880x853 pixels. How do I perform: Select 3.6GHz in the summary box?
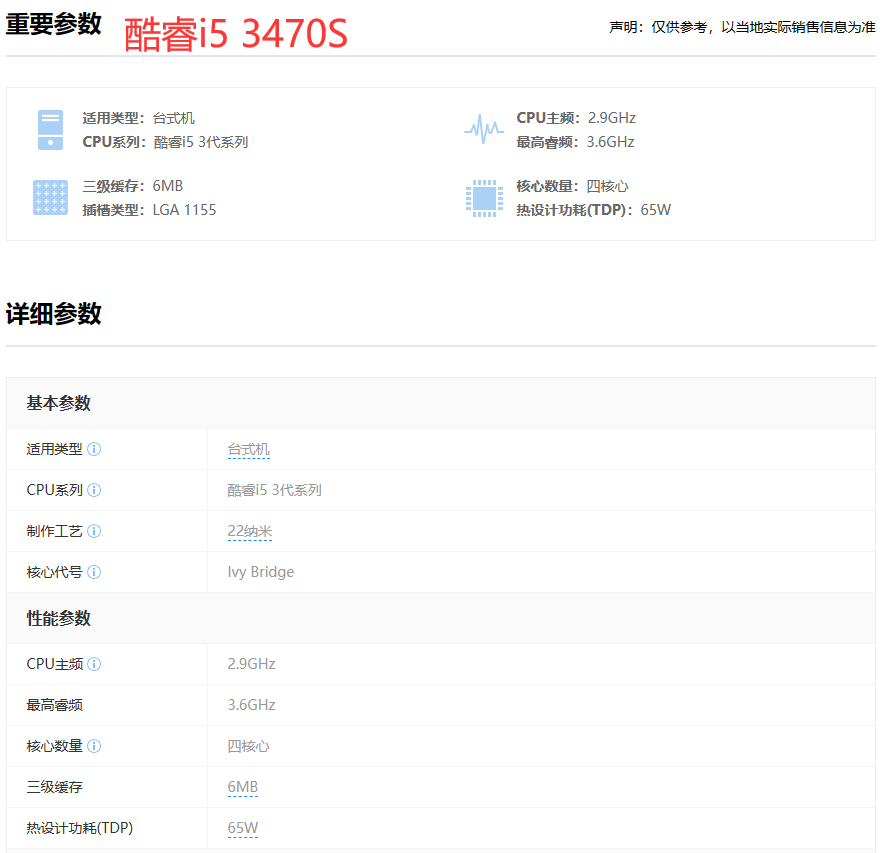(x=611, y=142)
